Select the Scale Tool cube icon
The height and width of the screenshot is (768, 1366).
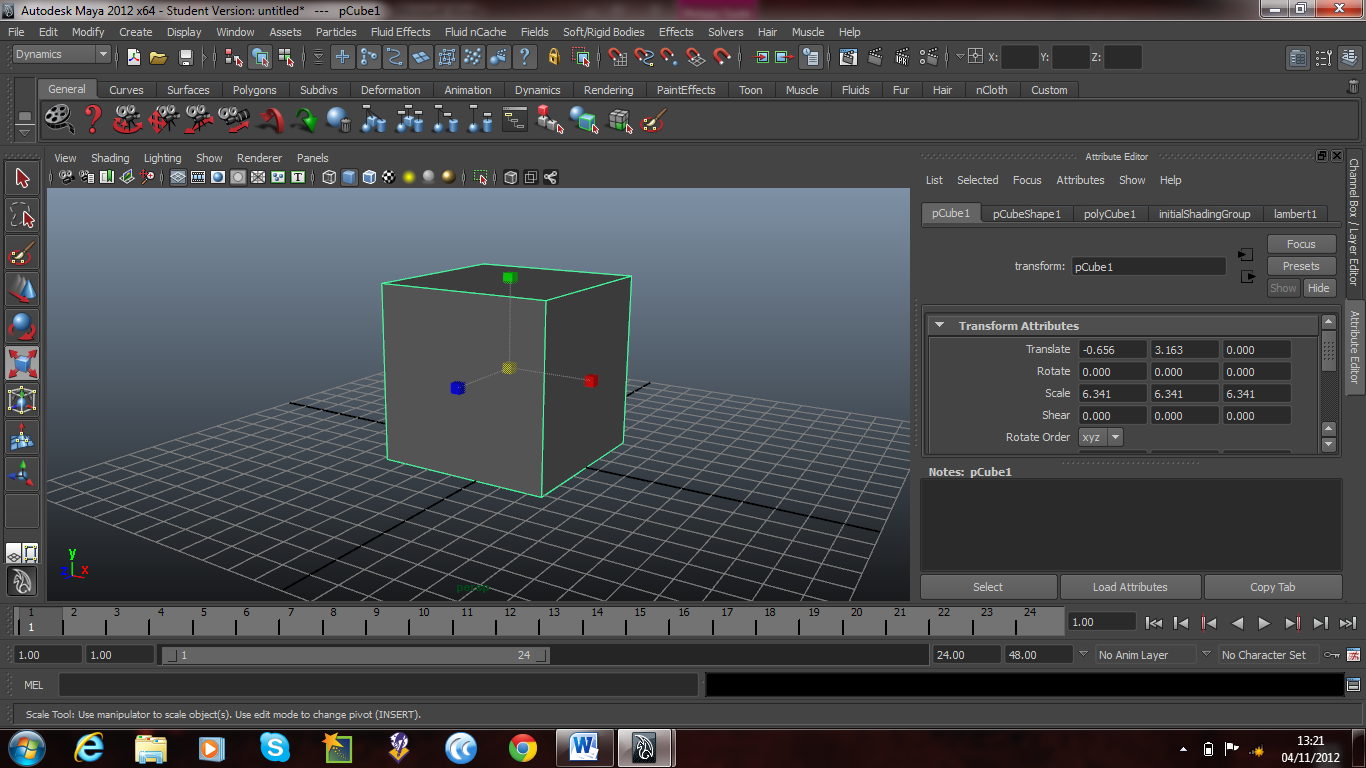pos(22,363)
